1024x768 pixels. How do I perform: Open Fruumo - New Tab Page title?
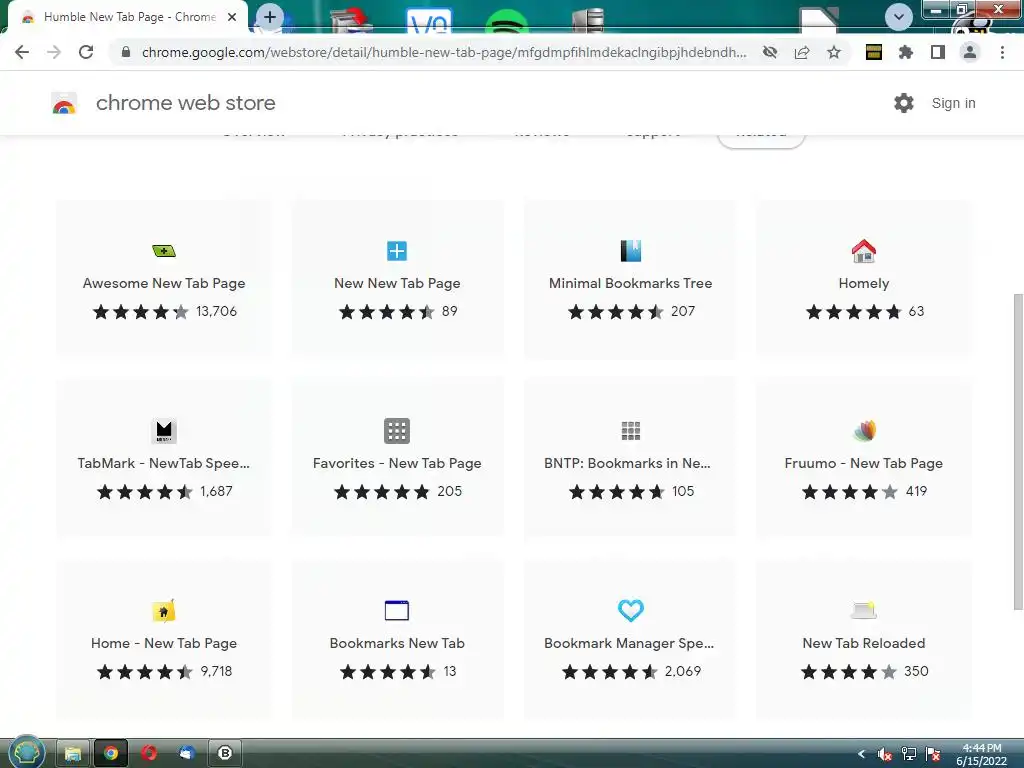pyautogui.click(x=863, y=463)
